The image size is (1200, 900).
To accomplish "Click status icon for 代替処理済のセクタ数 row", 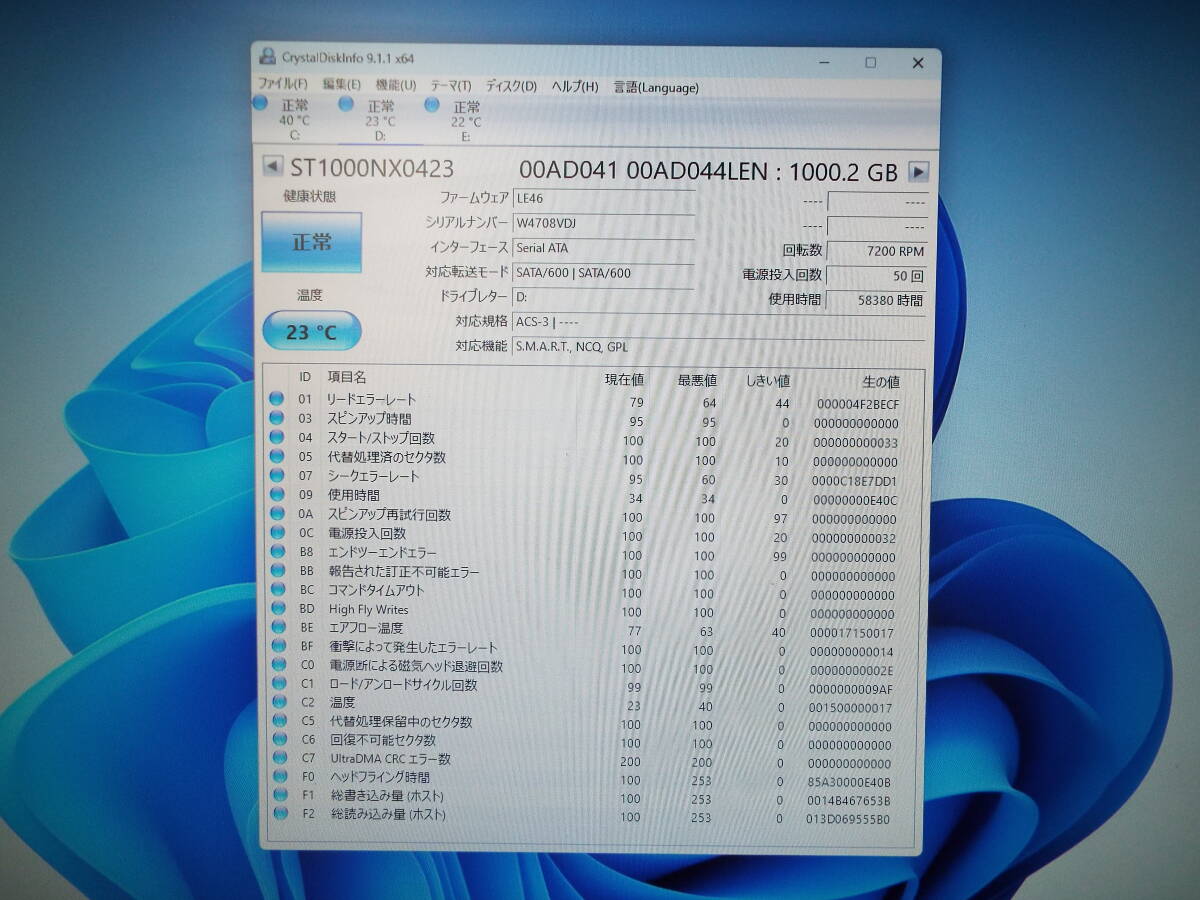I will [x=277, y=456].
